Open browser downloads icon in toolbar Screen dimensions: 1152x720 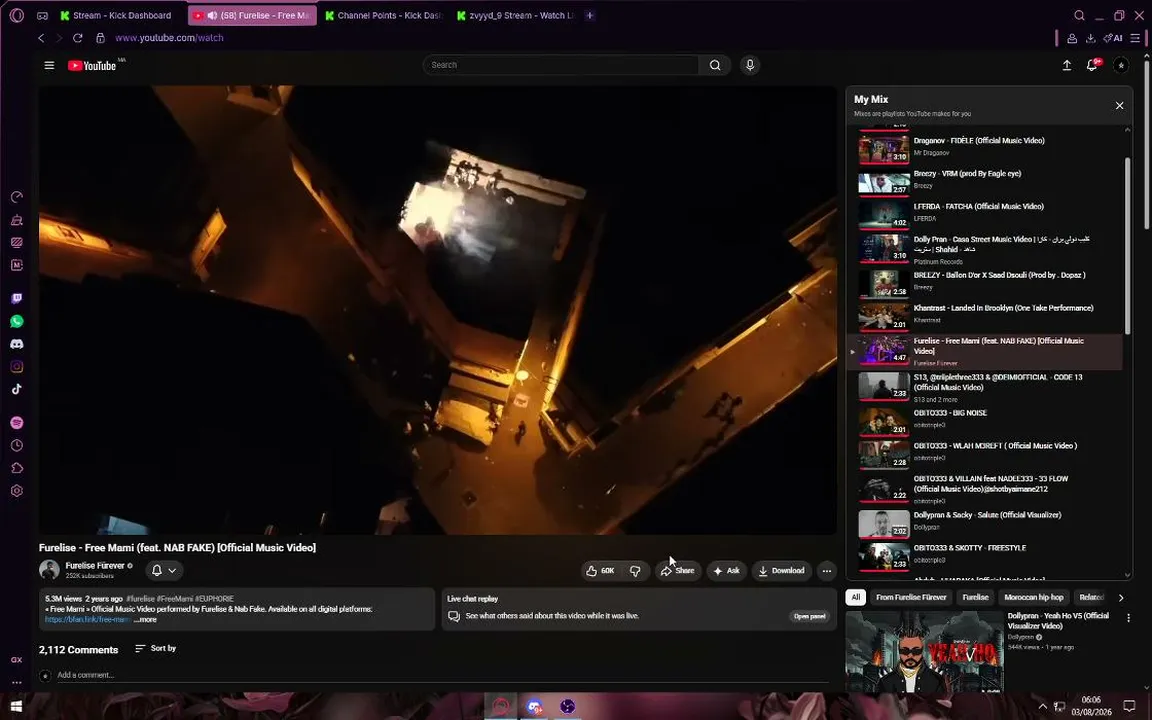tap(1090, 37)
